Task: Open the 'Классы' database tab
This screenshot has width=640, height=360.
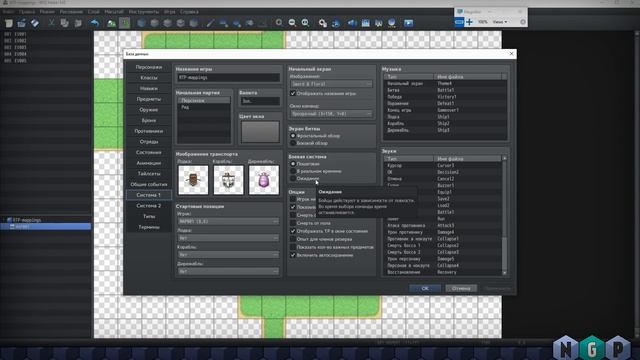Action: coord(149,78)
